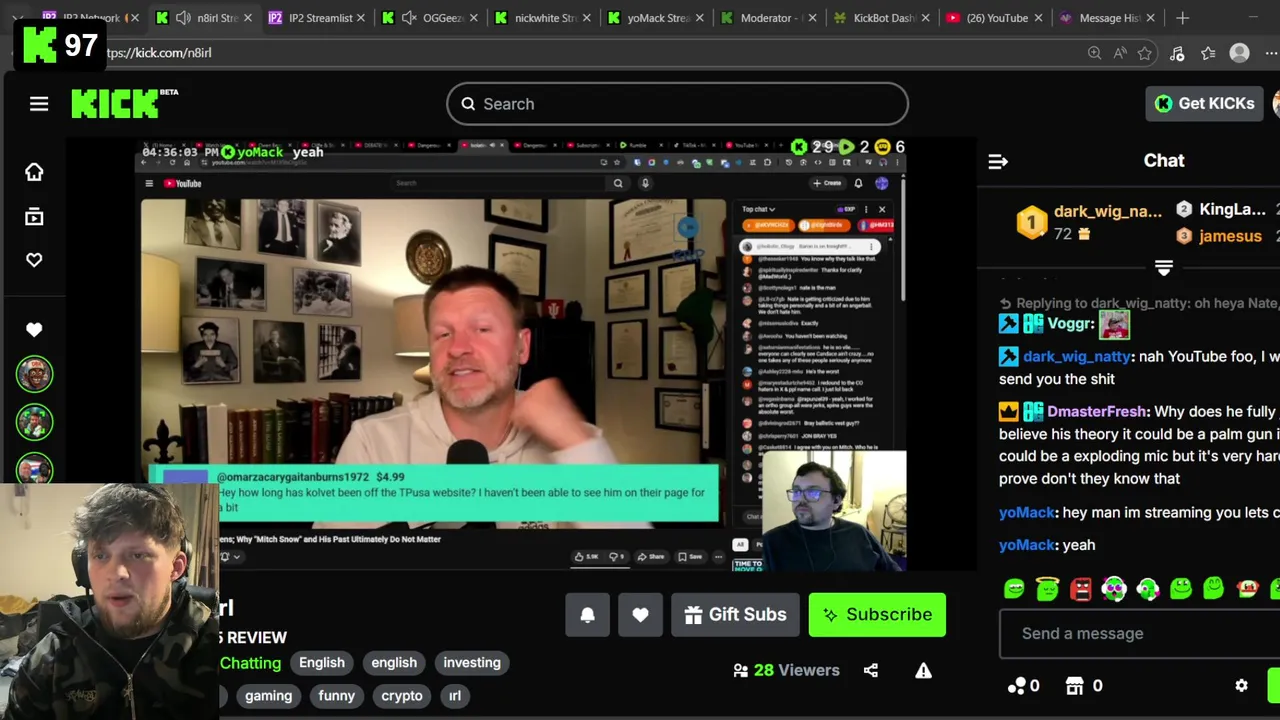Select the funny tag

[x=336, y=695]
